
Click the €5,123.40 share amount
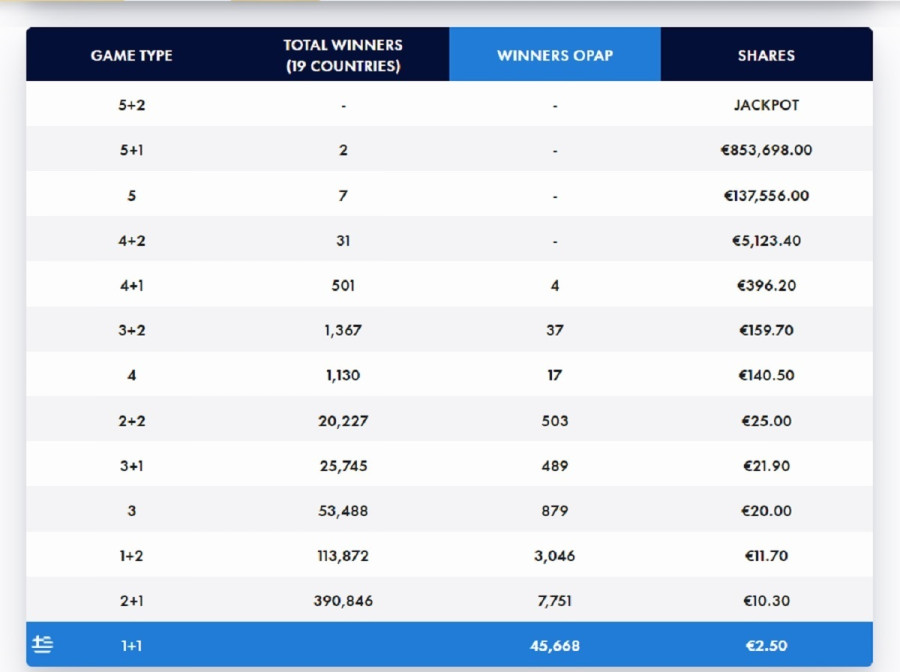point(766,241)
